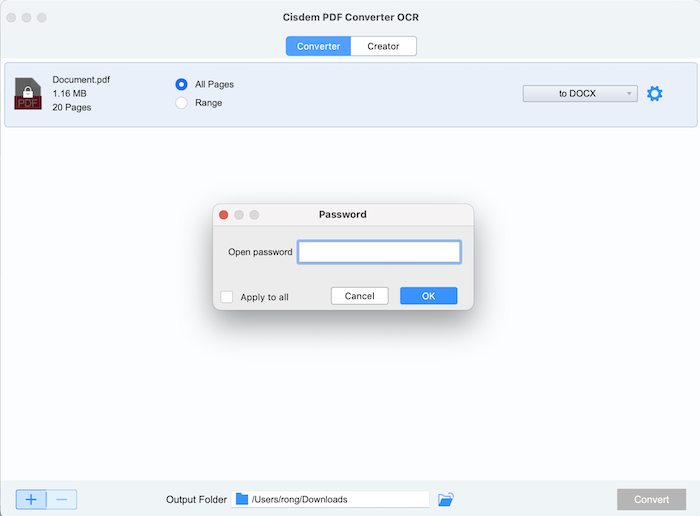Viewport: 700px width, 516px height.
Task: Close the Password dialog with red button
Action: pyautogui.click(x=224, y=215)
